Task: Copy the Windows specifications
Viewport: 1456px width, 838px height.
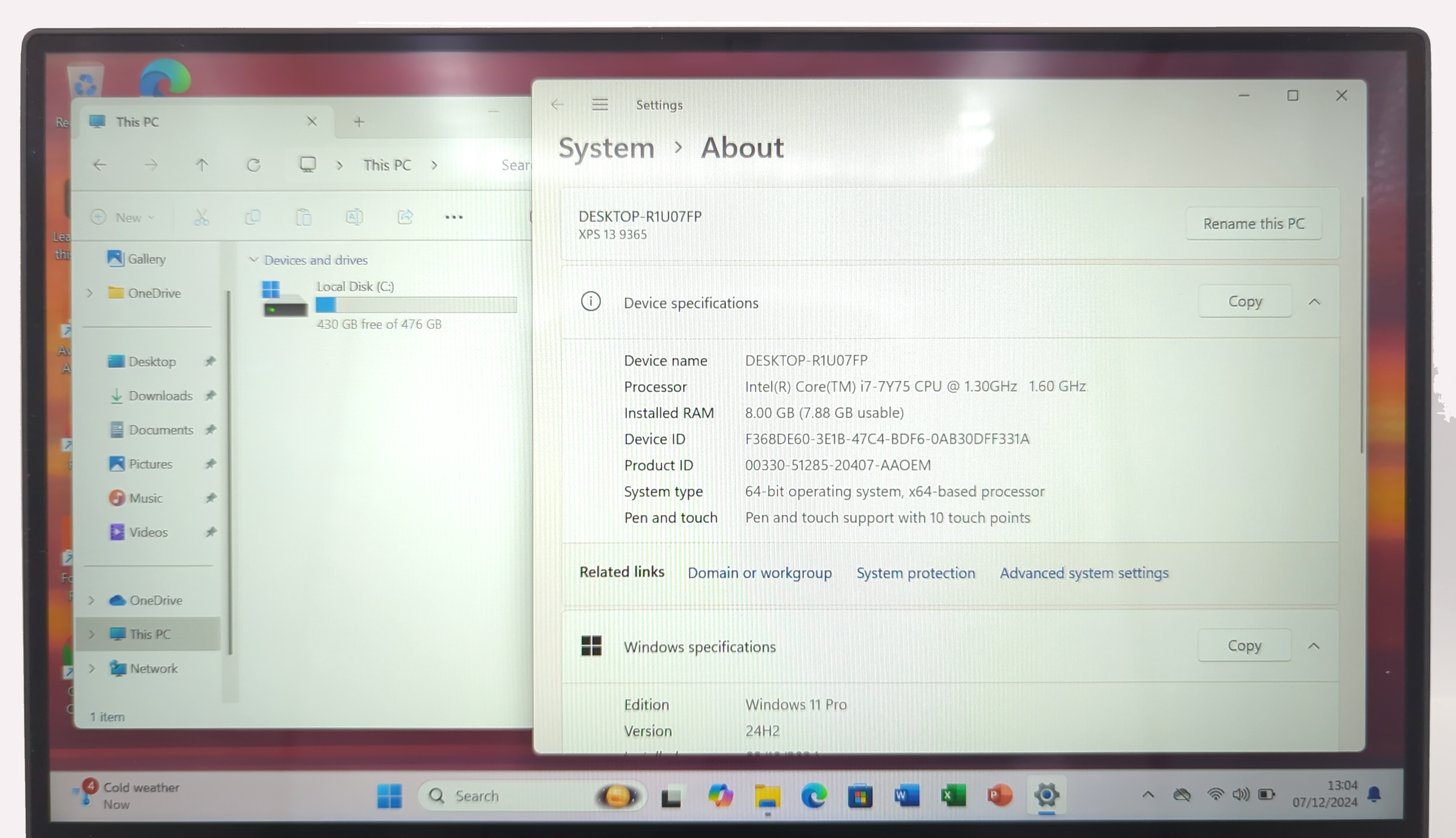Action: click(1244, 645)
